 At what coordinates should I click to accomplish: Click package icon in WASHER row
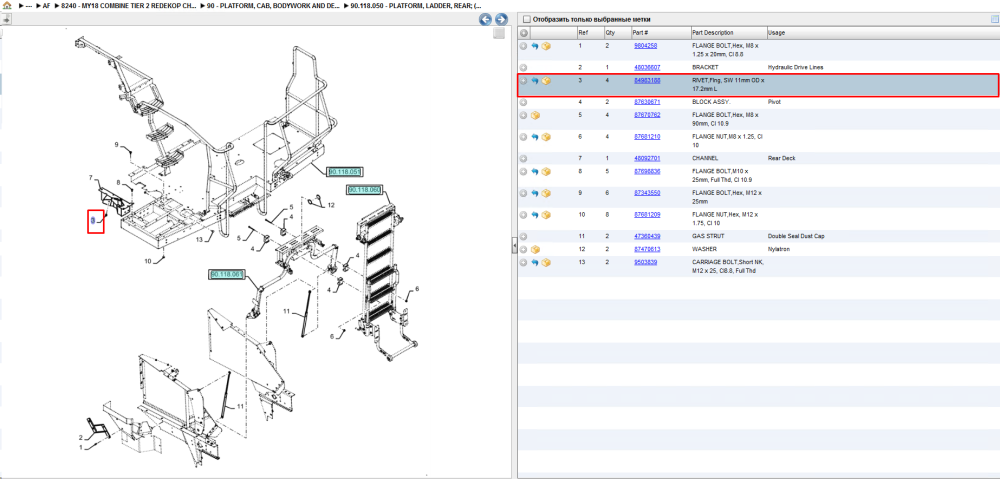pos(535,249)
